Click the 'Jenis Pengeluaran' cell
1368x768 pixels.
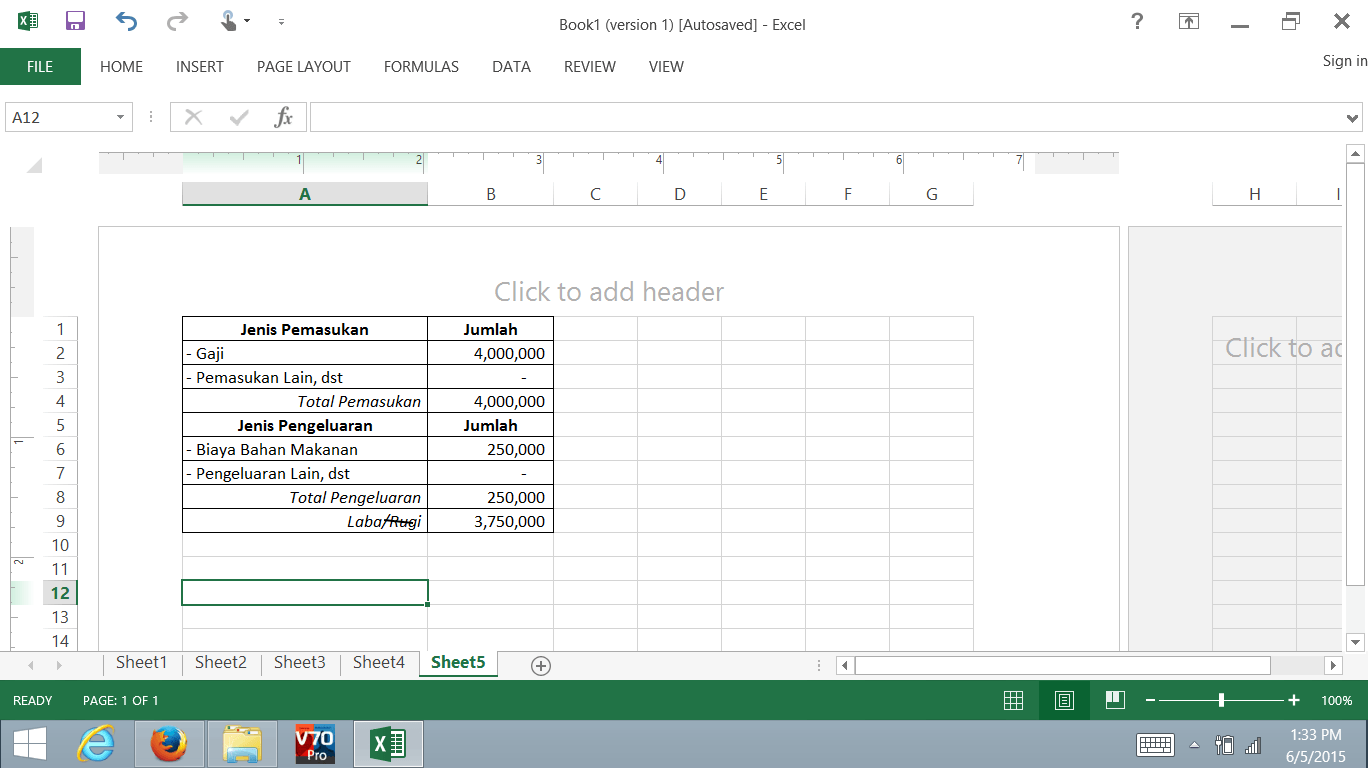pyautogui.click(x=305, y=425)
